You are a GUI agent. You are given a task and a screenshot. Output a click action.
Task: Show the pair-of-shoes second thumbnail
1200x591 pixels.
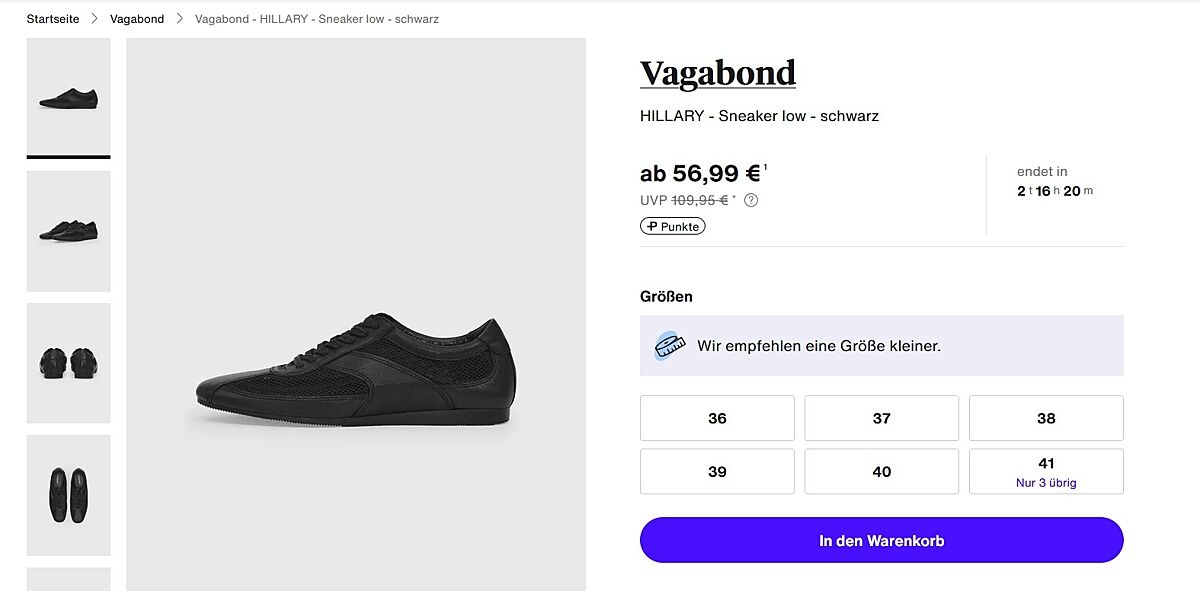(68, 231)
